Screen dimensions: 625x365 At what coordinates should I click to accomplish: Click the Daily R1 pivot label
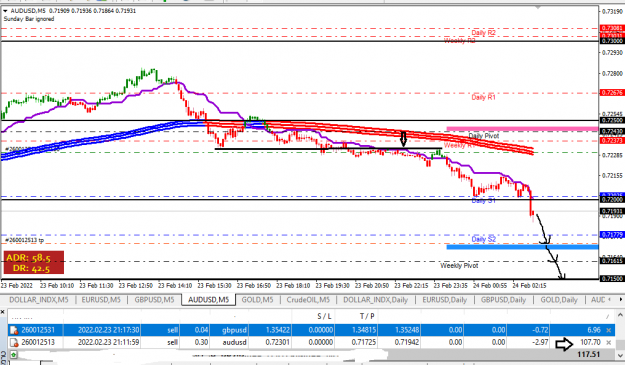[483, 97]
